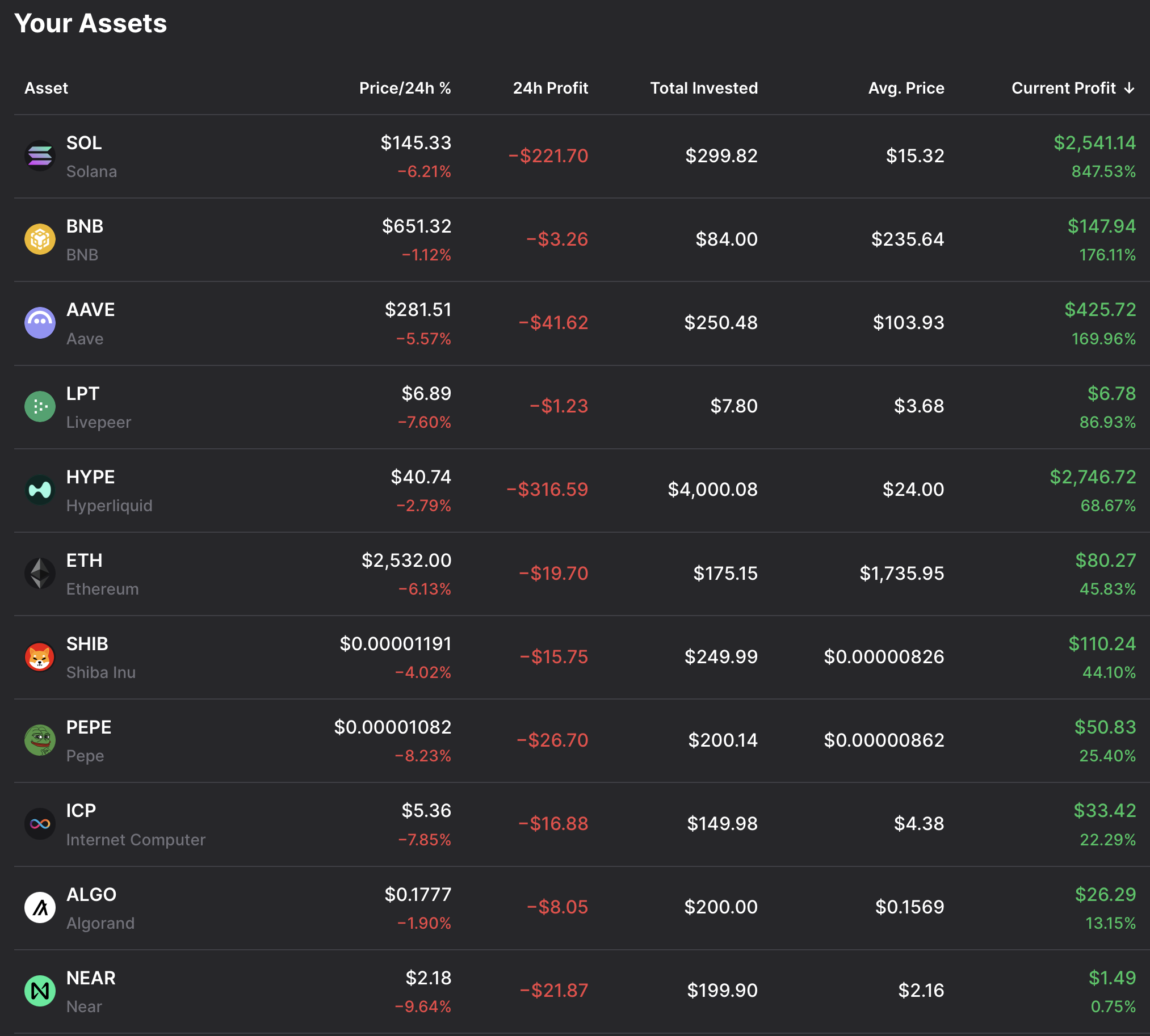Click the Solana coin icon

tap(40, 156)
